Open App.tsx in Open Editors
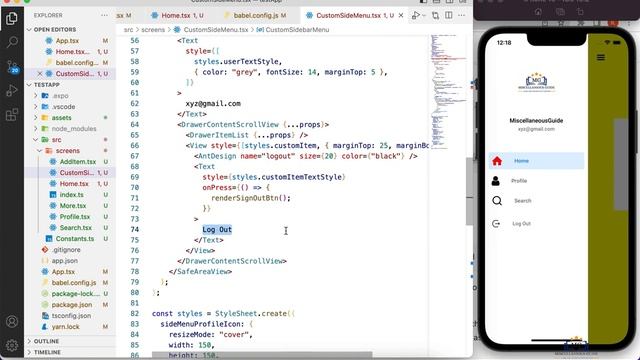Viewport: 640px width, 360px height. [x=67, y=40]
